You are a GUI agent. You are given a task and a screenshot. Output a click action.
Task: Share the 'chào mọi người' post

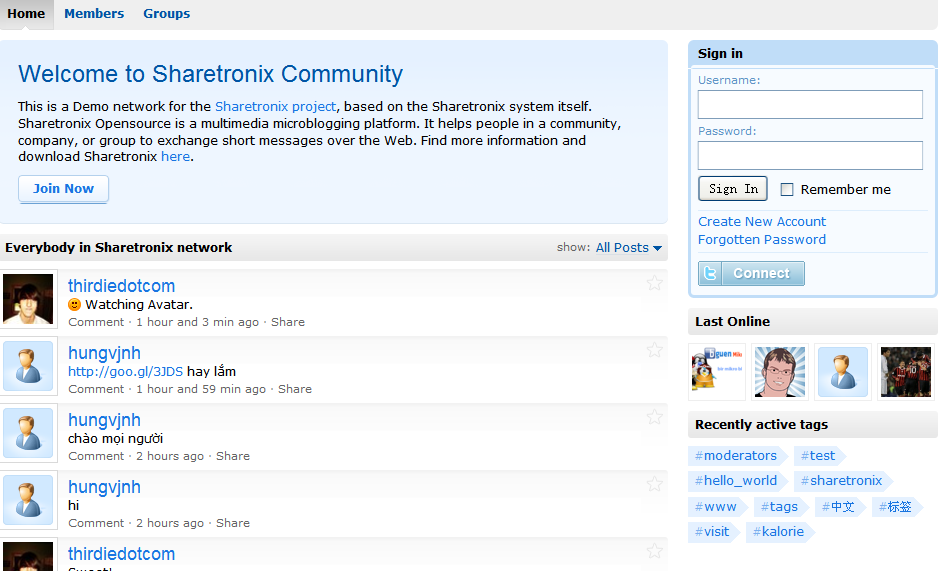(233, 456)
